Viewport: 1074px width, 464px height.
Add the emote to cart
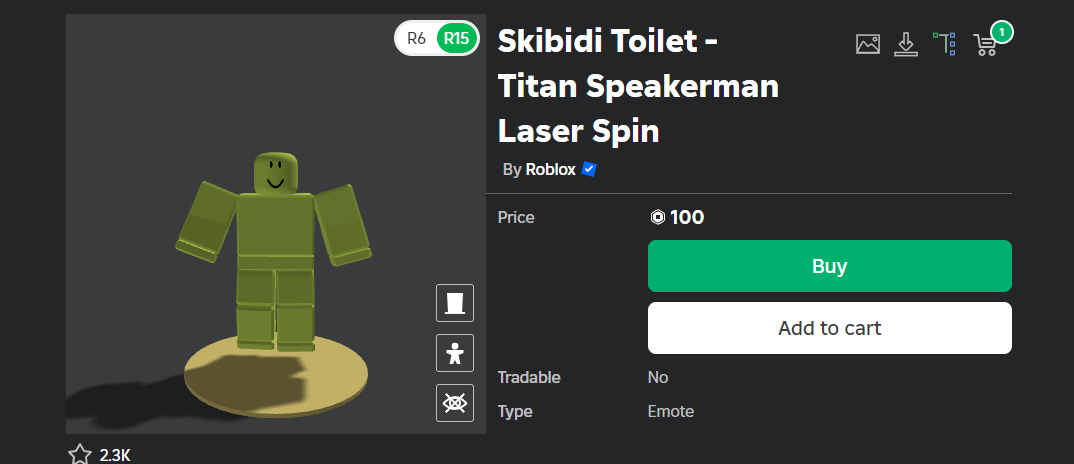829,328
